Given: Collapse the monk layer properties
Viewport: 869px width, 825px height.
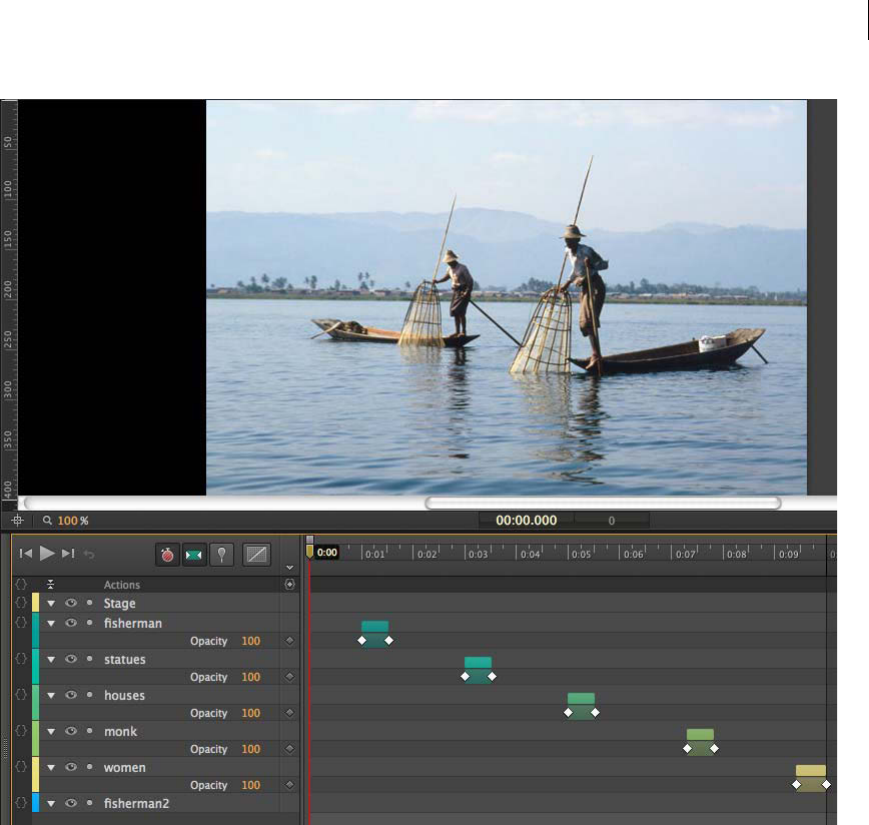Looking at the screenshot, I should 51,731.
